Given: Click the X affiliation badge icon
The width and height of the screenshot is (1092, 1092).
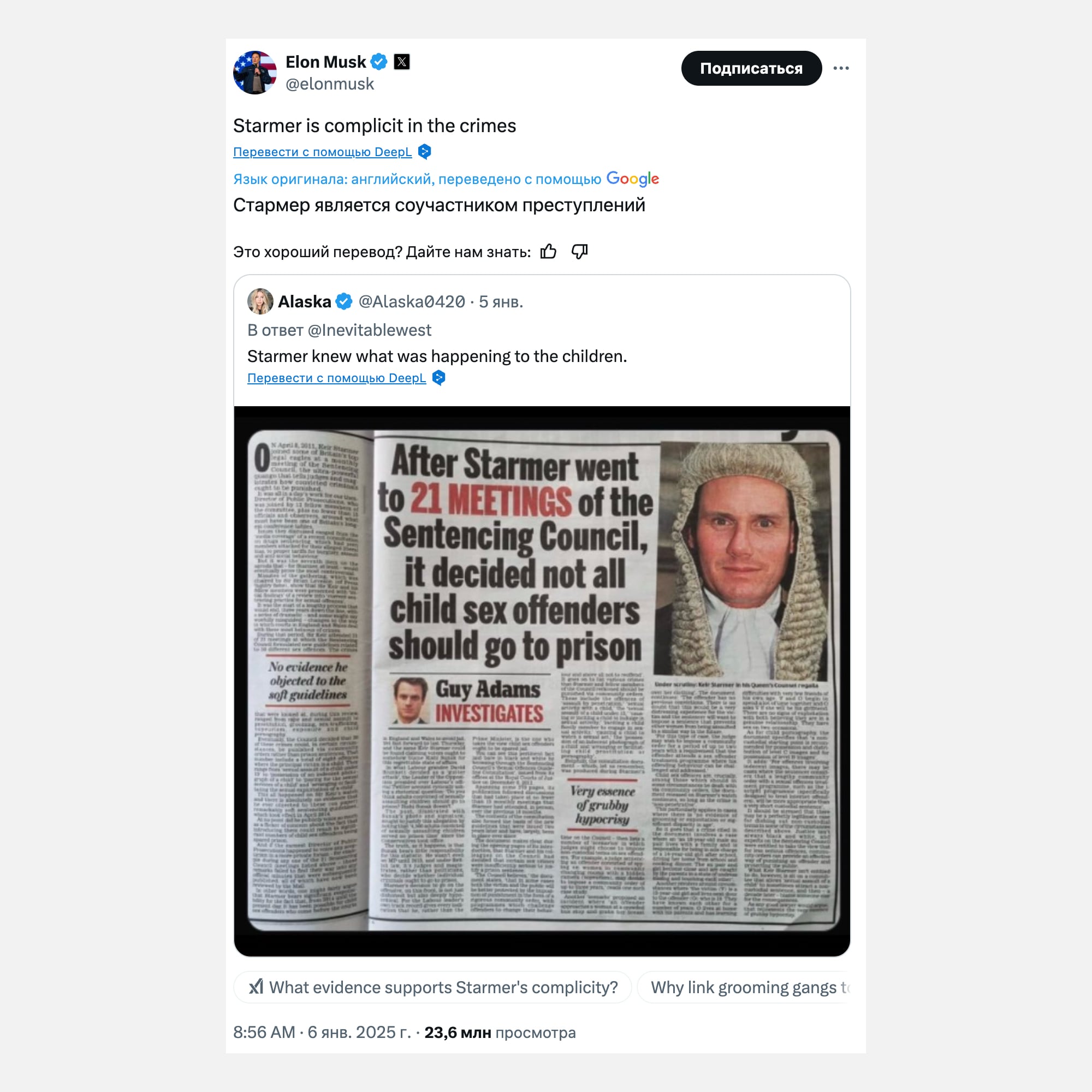Looking at the screenshot, I should [402, 62].
